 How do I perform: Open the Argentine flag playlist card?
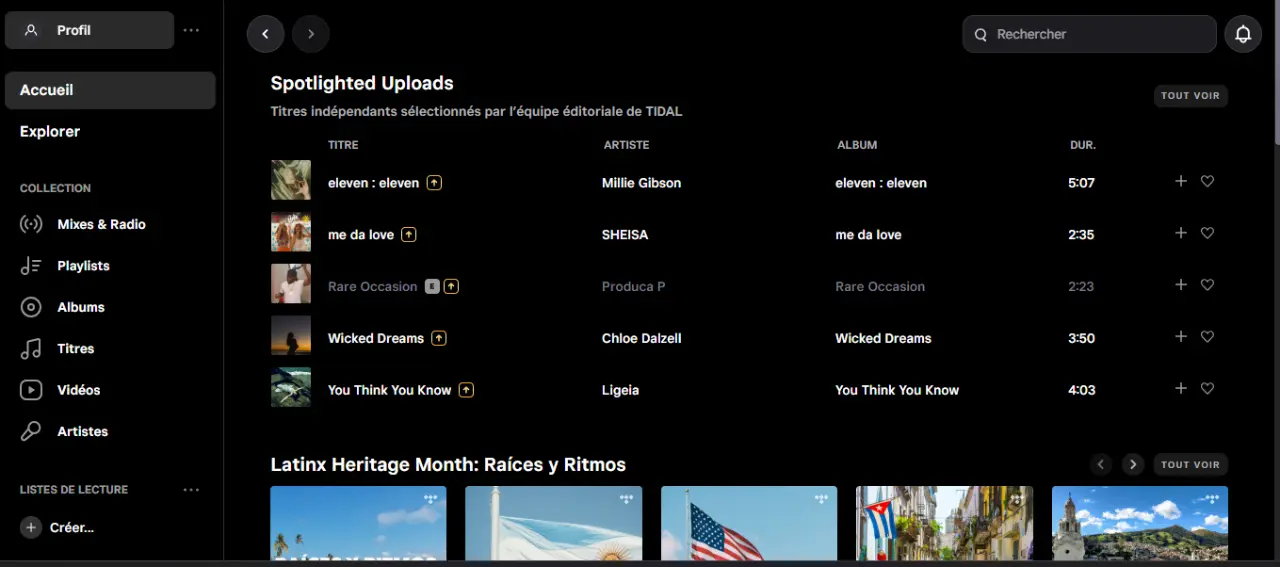click(x=554, y=523)
